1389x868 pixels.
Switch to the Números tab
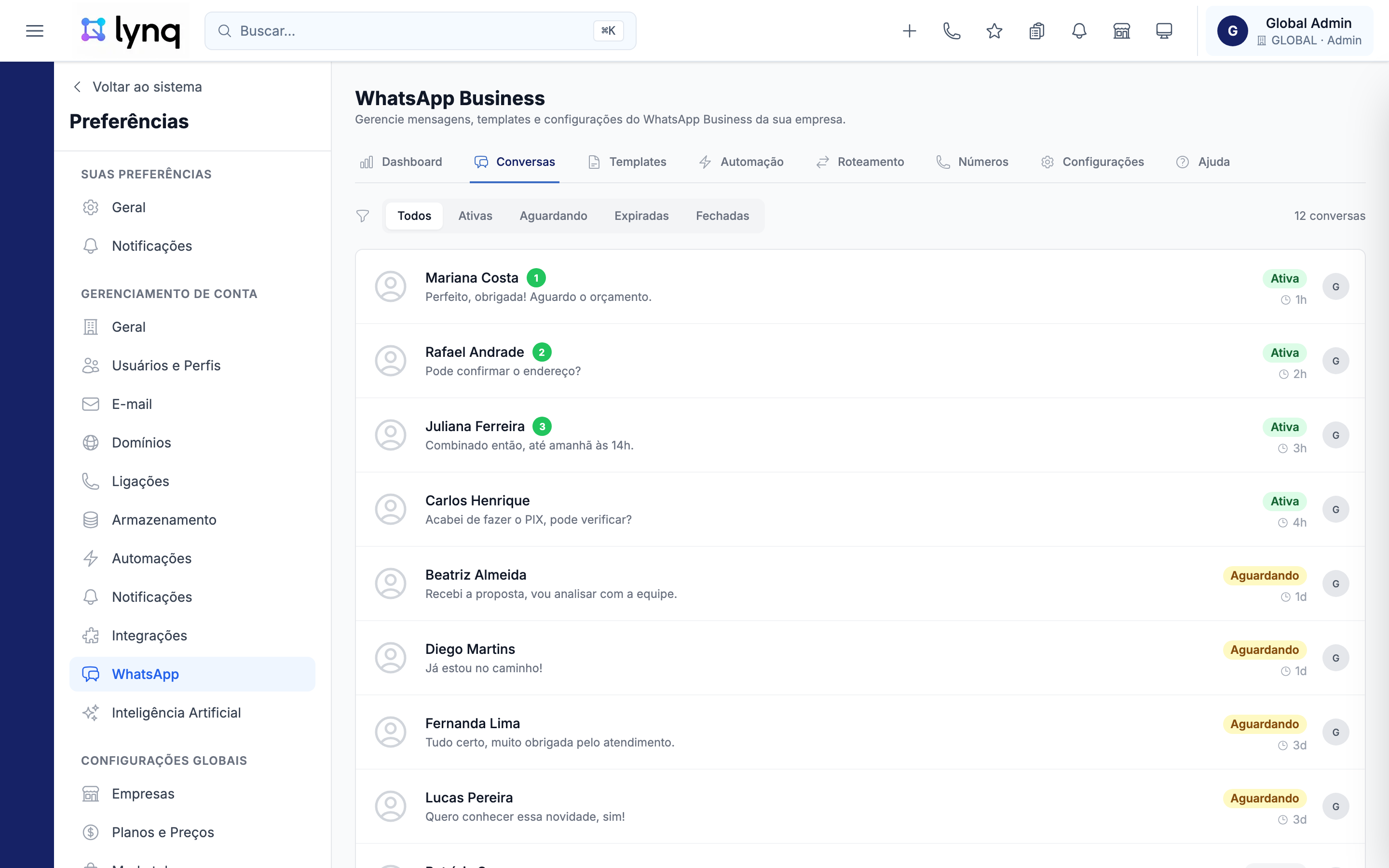tap(972, 162)
